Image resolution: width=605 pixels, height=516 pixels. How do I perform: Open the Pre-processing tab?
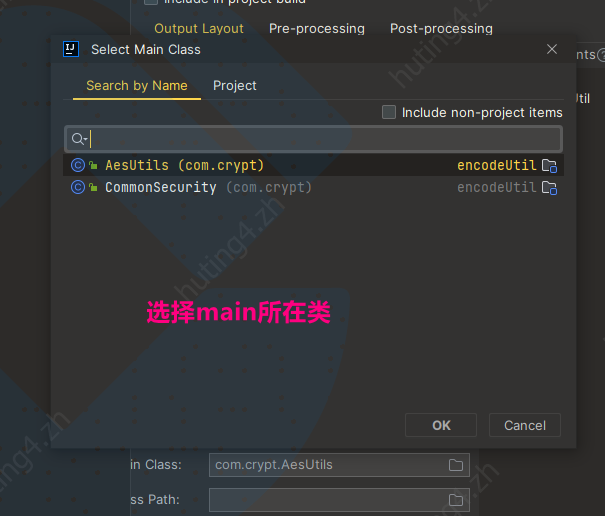tap(317, 28)
